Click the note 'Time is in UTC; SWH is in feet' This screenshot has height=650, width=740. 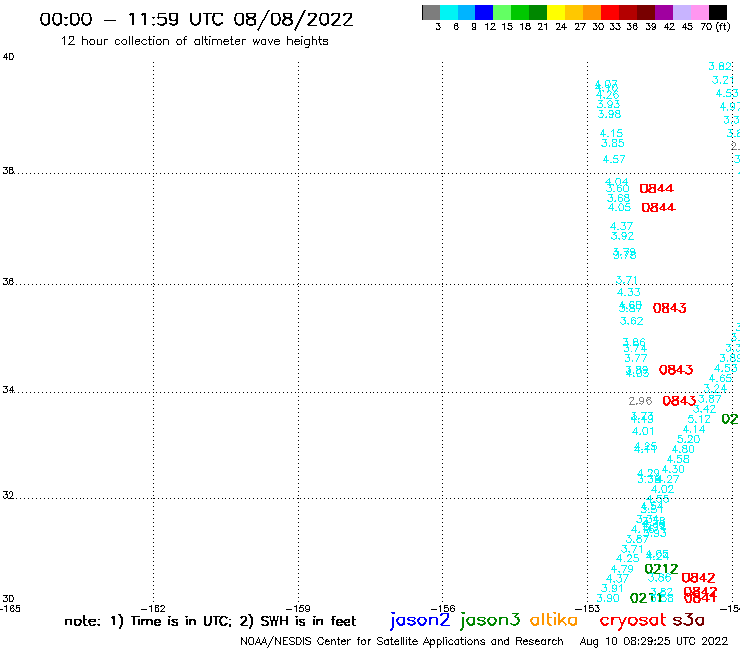210,621
